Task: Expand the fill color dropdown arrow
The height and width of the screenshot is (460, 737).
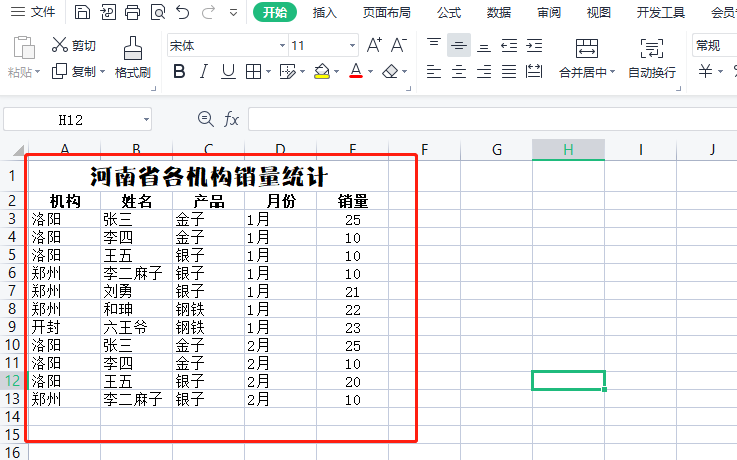Action: pyautogui.click(x=337, y=72)
